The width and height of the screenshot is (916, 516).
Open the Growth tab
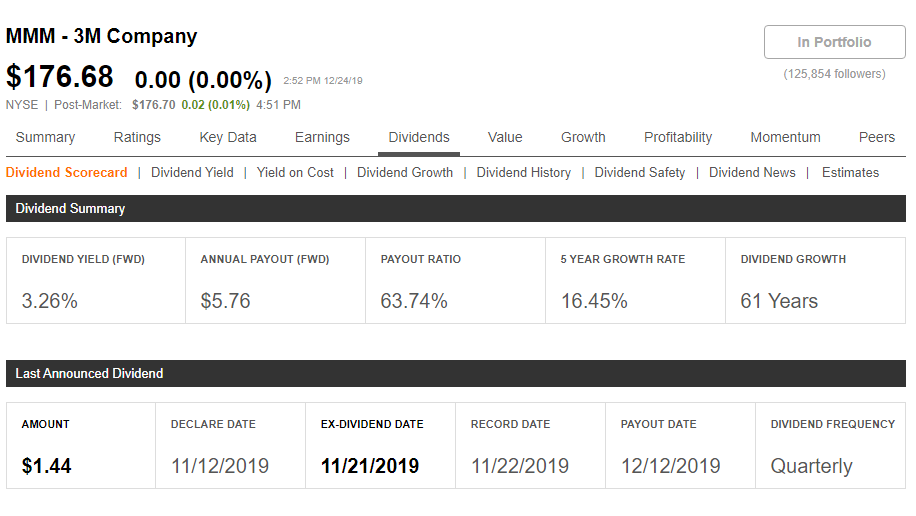[583, 137]
